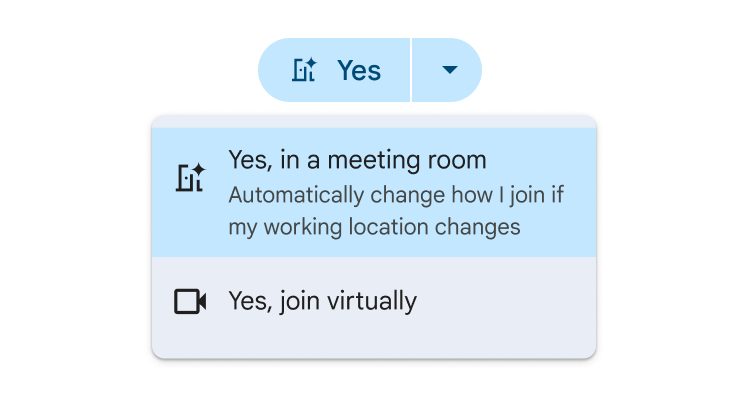Image resolution: width=739 pixels, height=415 pixels.
Task: Click the meeting room icon in the dropdown menu
Action: pos(190,177)
